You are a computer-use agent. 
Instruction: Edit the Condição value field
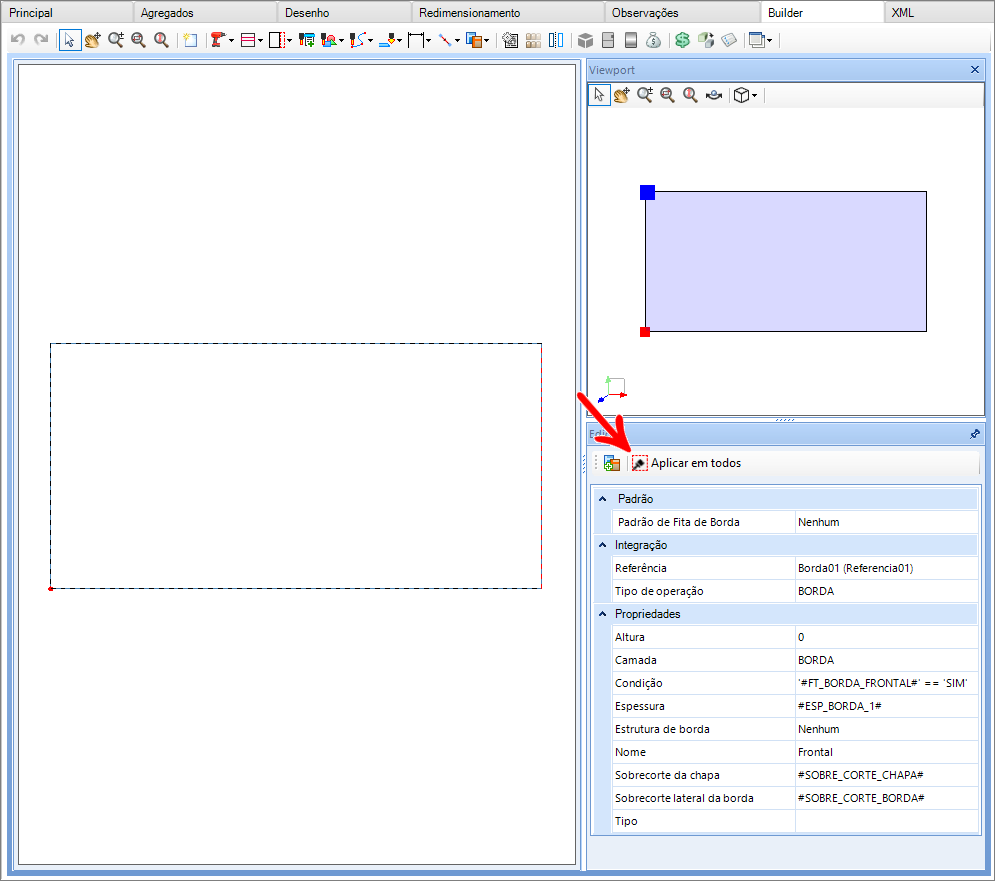click(887, 684)
